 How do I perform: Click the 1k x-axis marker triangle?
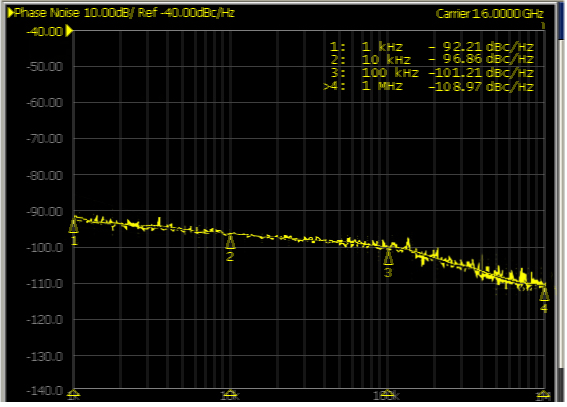coord(74,395)
